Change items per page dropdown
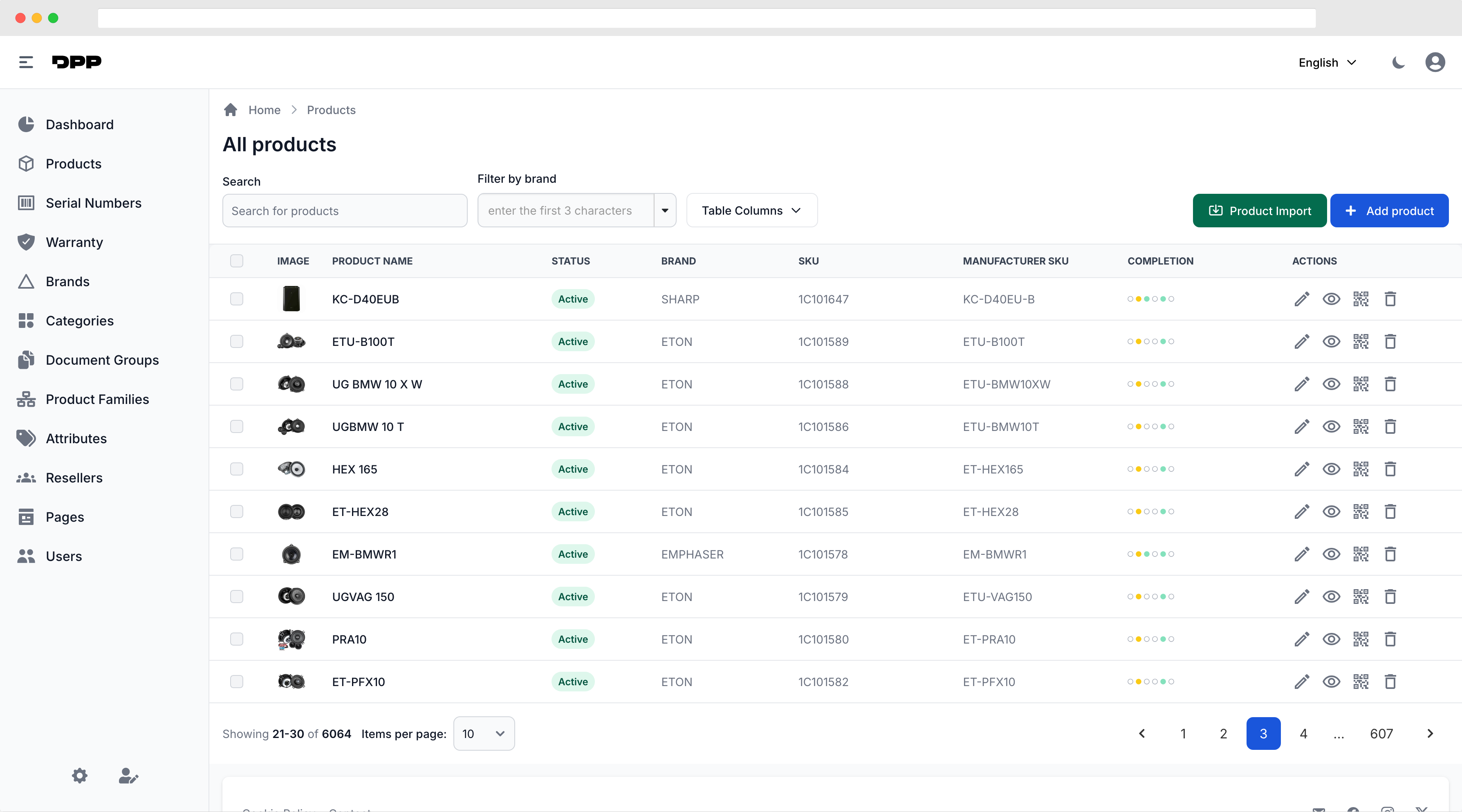The width and height of the screenshot is (1462, 812). 484,733
